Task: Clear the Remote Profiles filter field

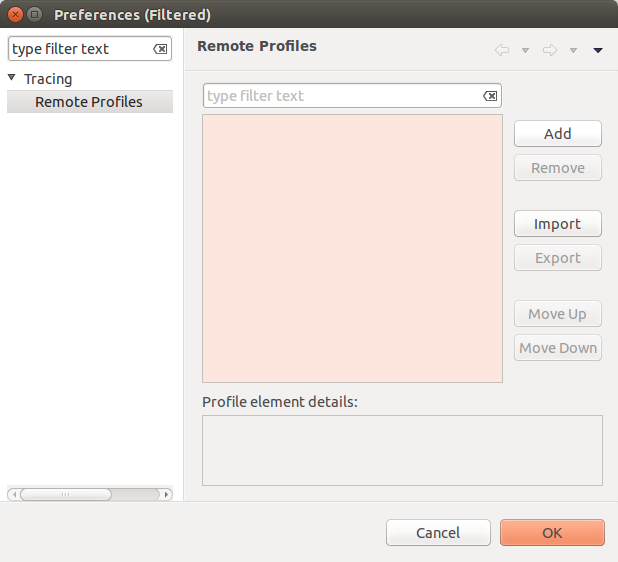Action: coord(490,96)
